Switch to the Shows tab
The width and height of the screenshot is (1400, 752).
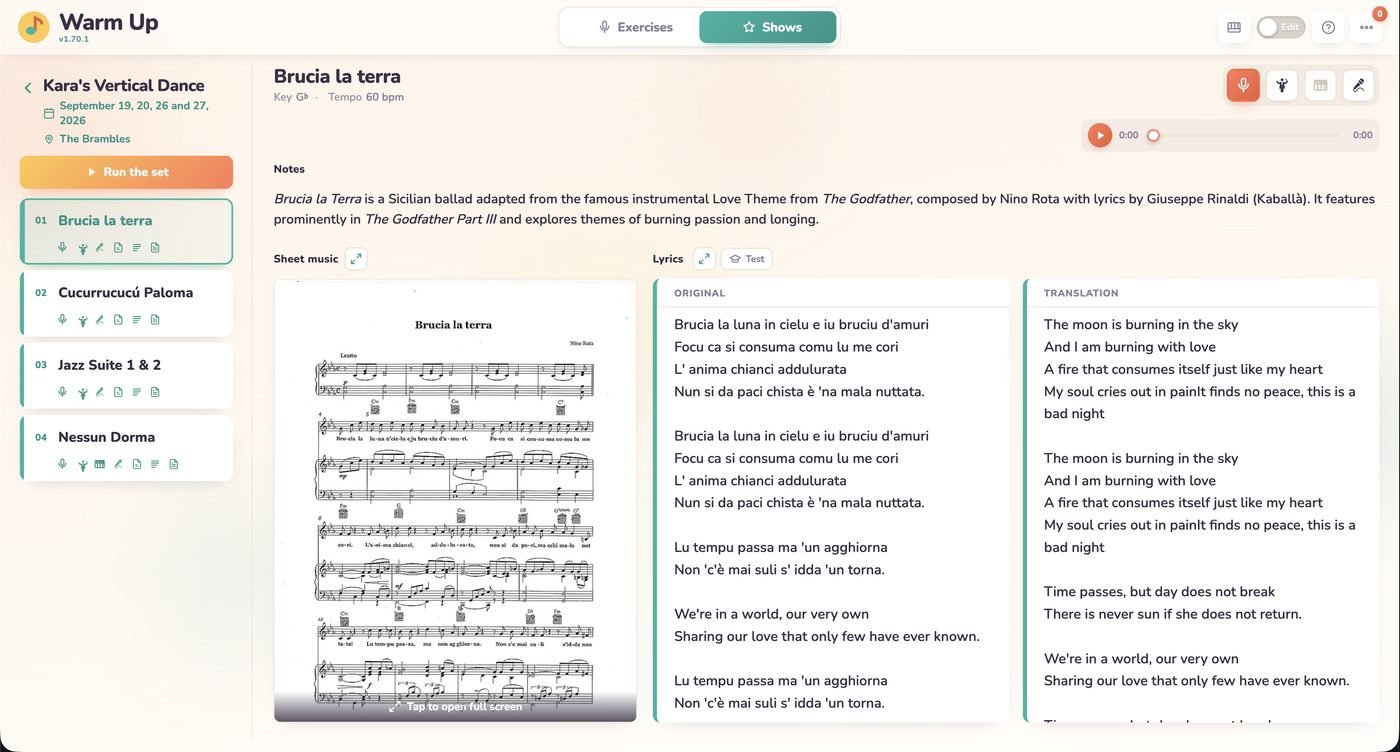tap(768, 27)
